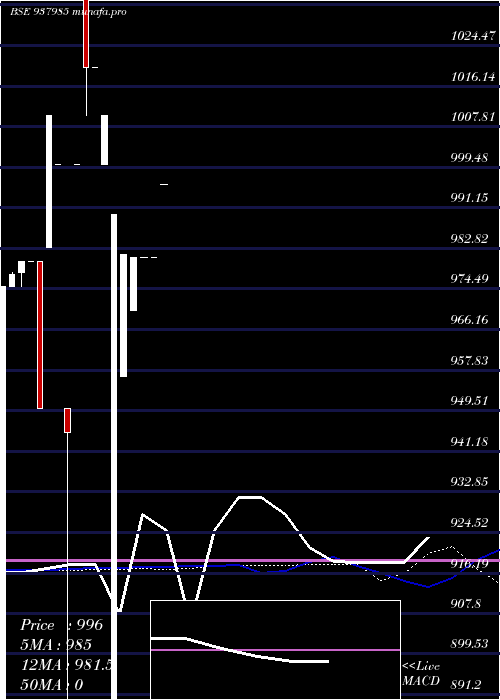Click the white candle spanning 982 to 1007

click(x=49, y=181)
